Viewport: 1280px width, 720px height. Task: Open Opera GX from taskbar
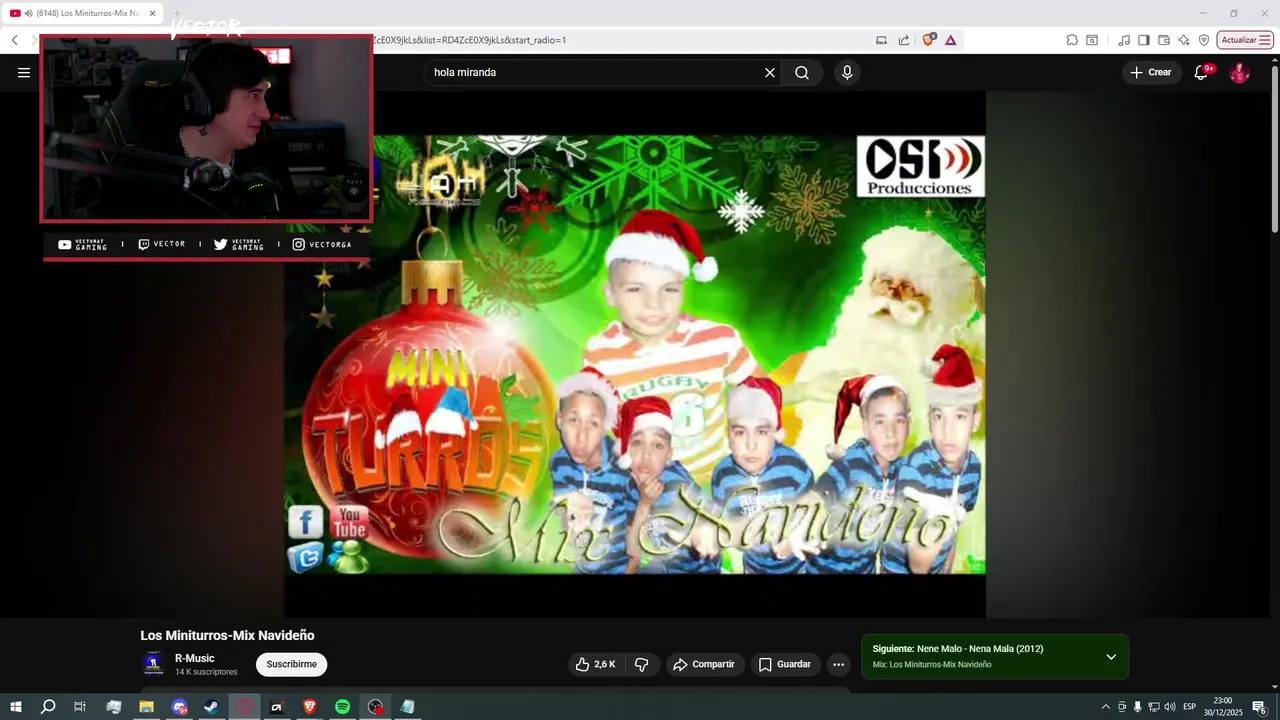click(244, 707)
